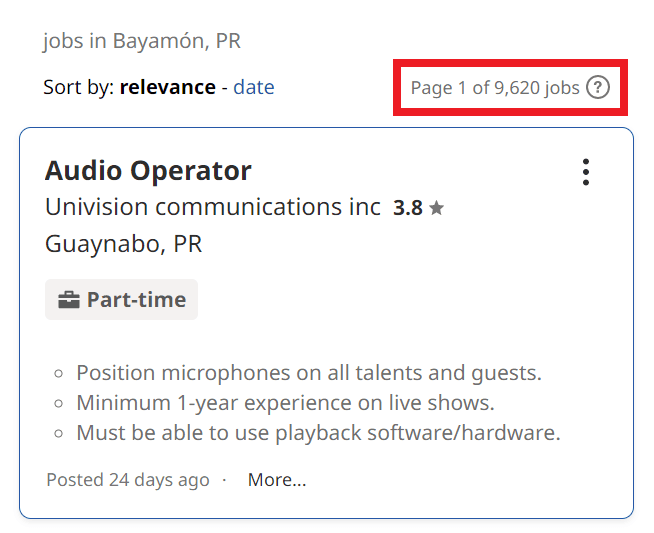
Task: Select the relevance sort option
Action: (x=168, y=87)
